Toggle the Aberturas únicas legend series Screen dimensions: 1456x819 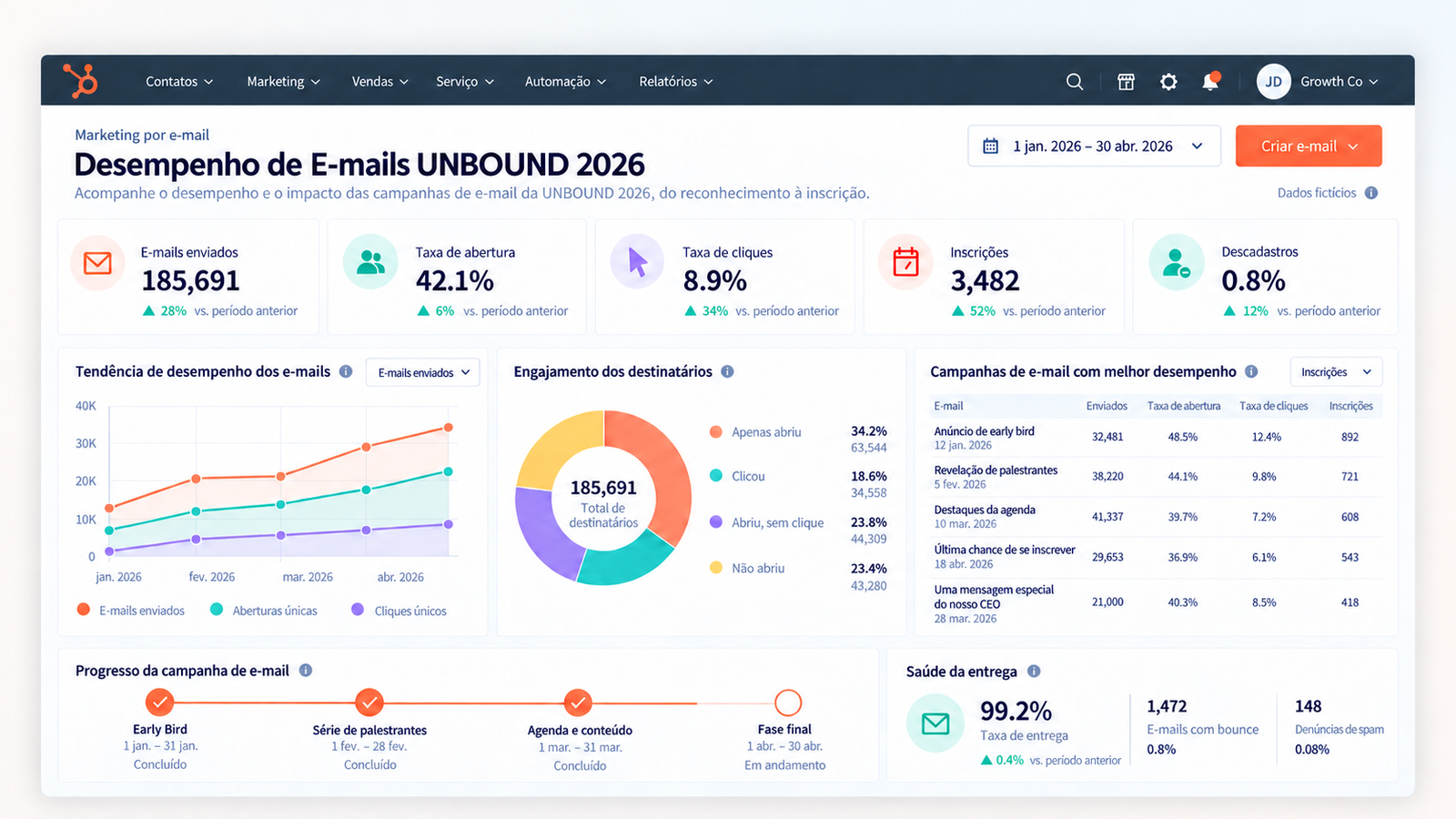[x=264, y=611]
